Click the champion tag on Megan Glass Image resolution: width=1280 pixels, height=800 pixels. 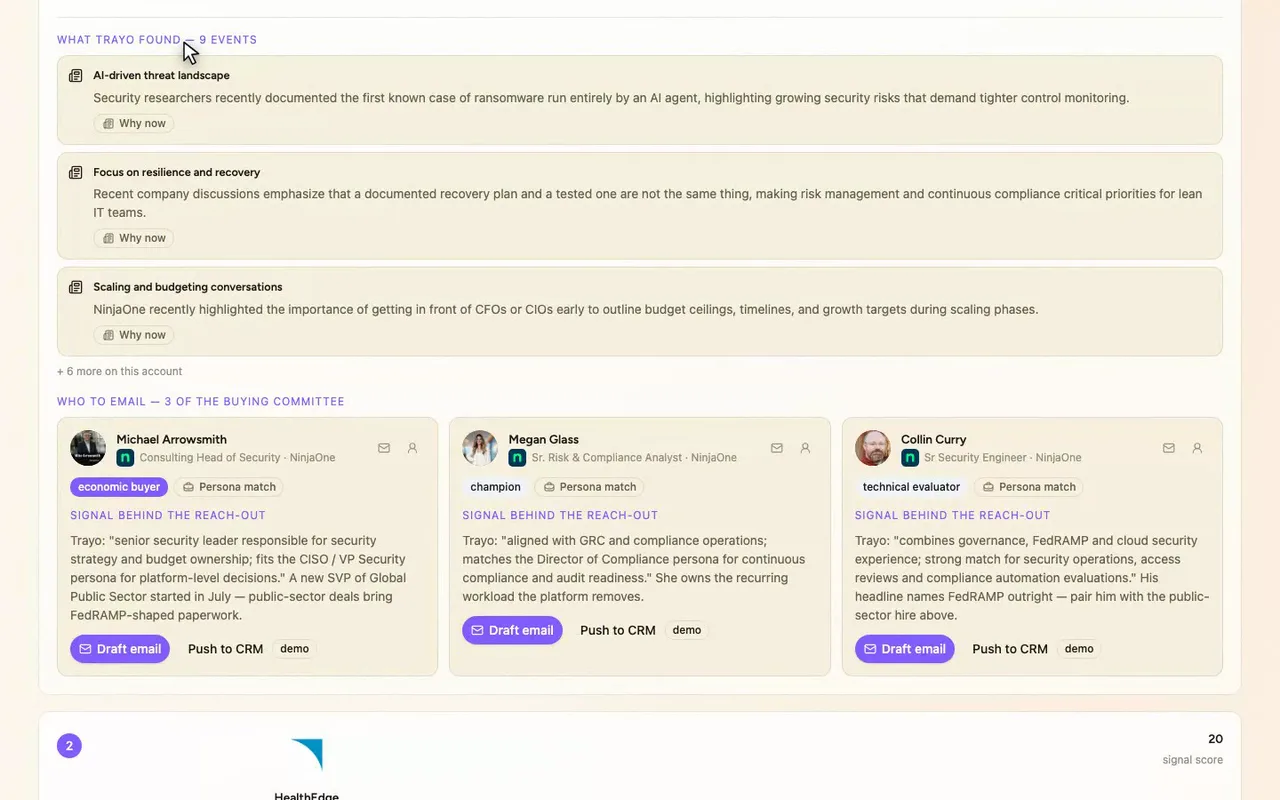click(496, 487)
